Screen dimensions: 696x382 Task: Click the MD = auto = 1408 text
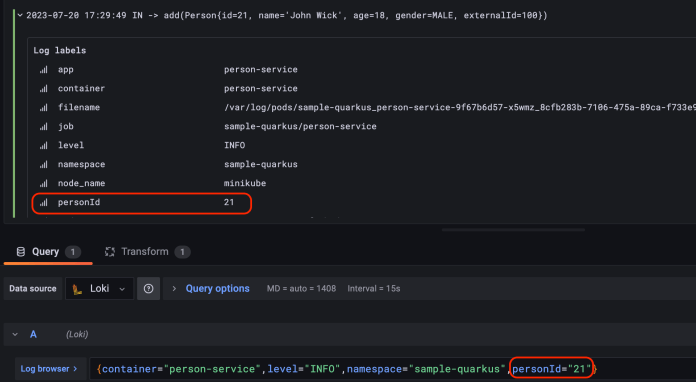point(301,289)
